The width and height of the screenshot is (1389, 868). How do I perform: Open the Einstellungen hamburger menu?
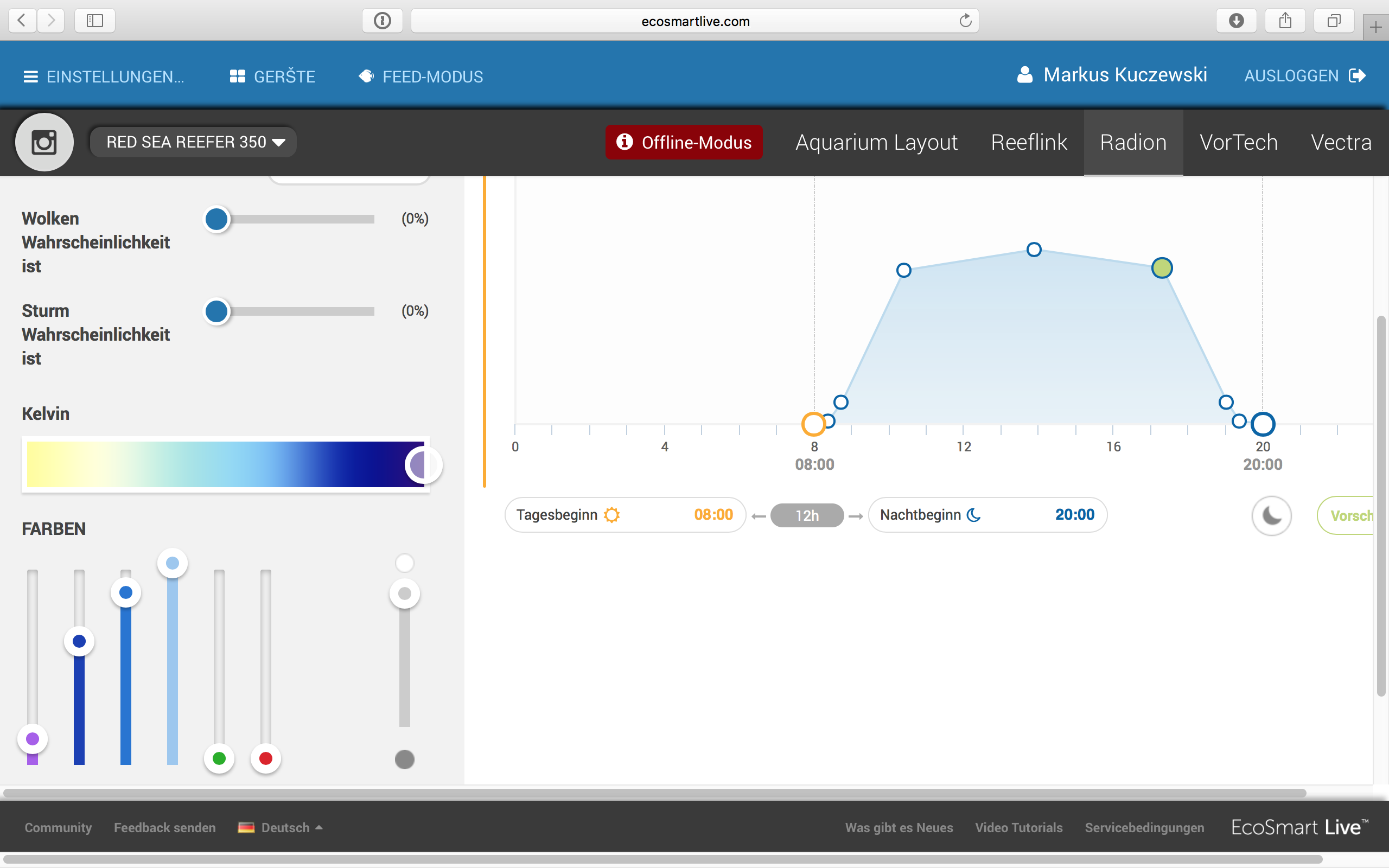[x=30, y=76]
